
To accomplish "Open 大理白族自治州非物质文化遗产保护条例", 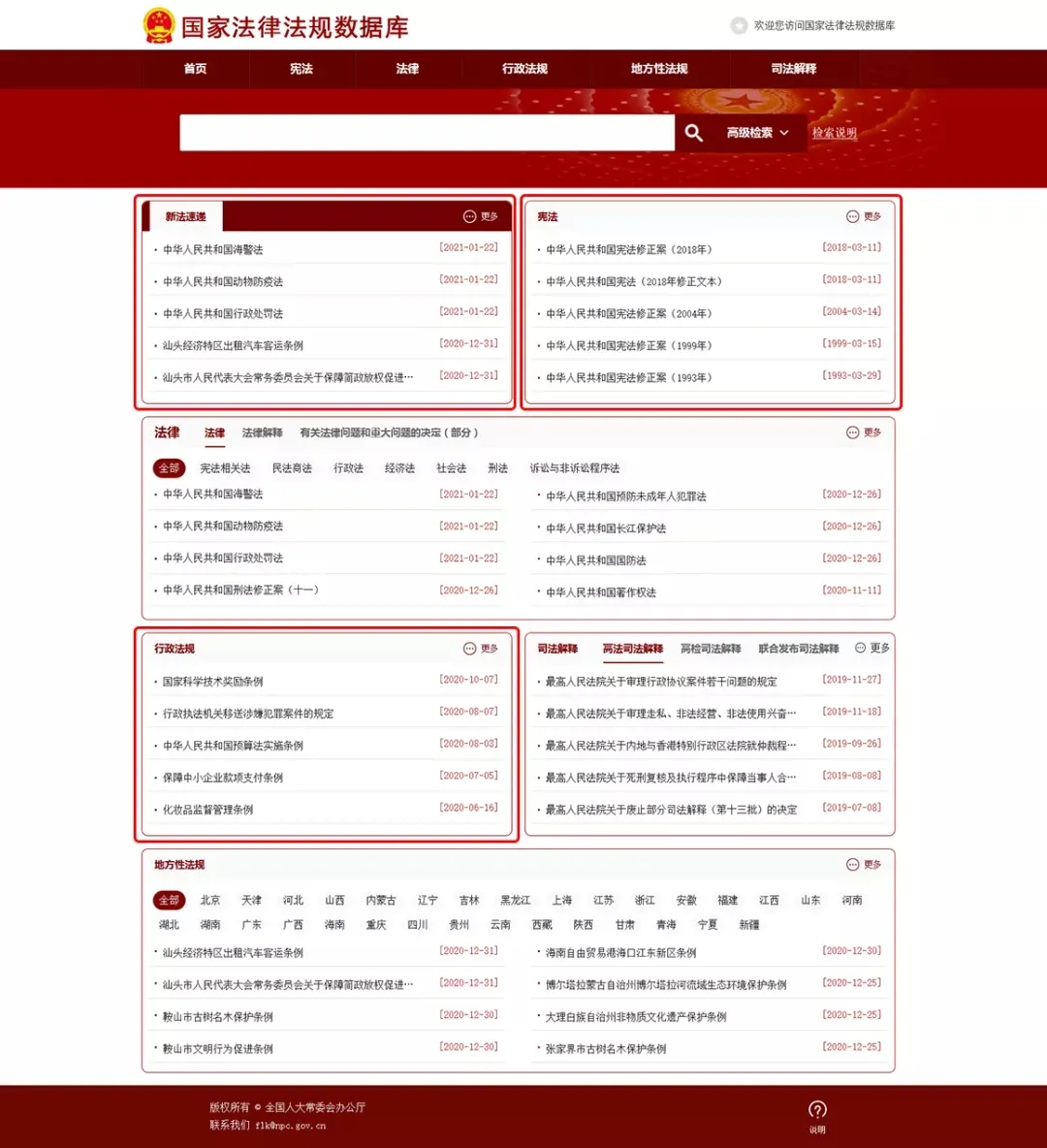I will [636, 1017].
